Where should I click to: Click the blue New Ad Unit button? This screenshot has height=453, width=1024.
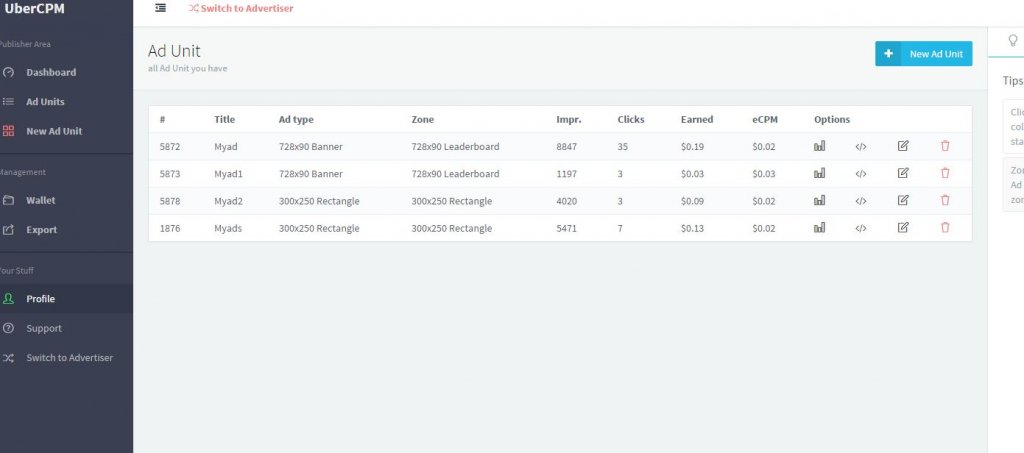point(923,54)
